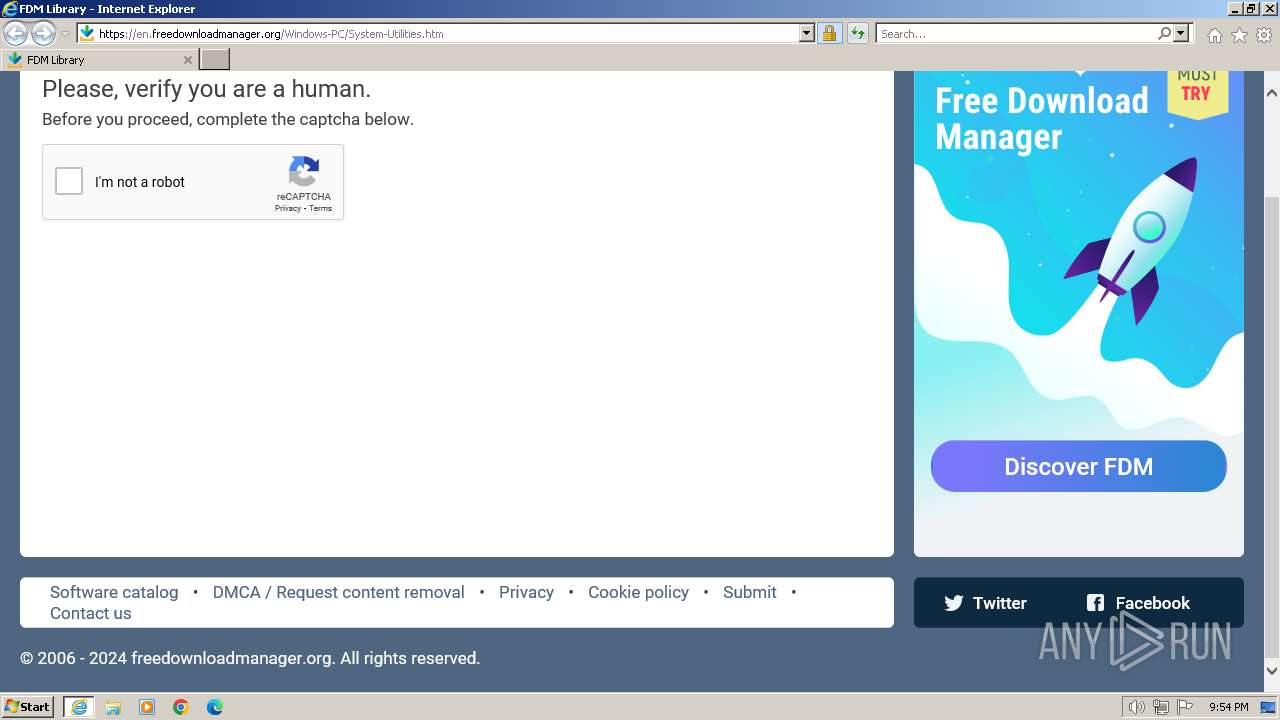Open Google Chrome from the taskbar
Screen dimensions: 1280x720
pos(181,707)
